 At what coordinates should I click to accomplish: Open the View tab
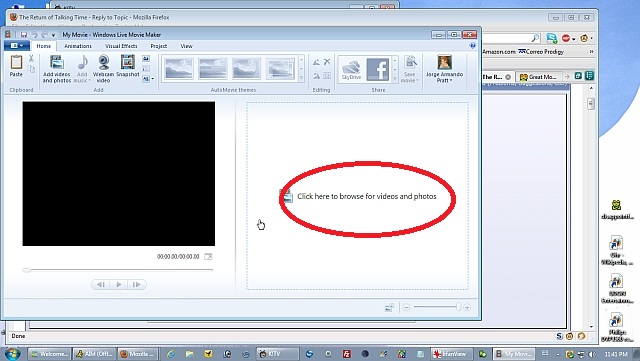(x=187, y=46)
